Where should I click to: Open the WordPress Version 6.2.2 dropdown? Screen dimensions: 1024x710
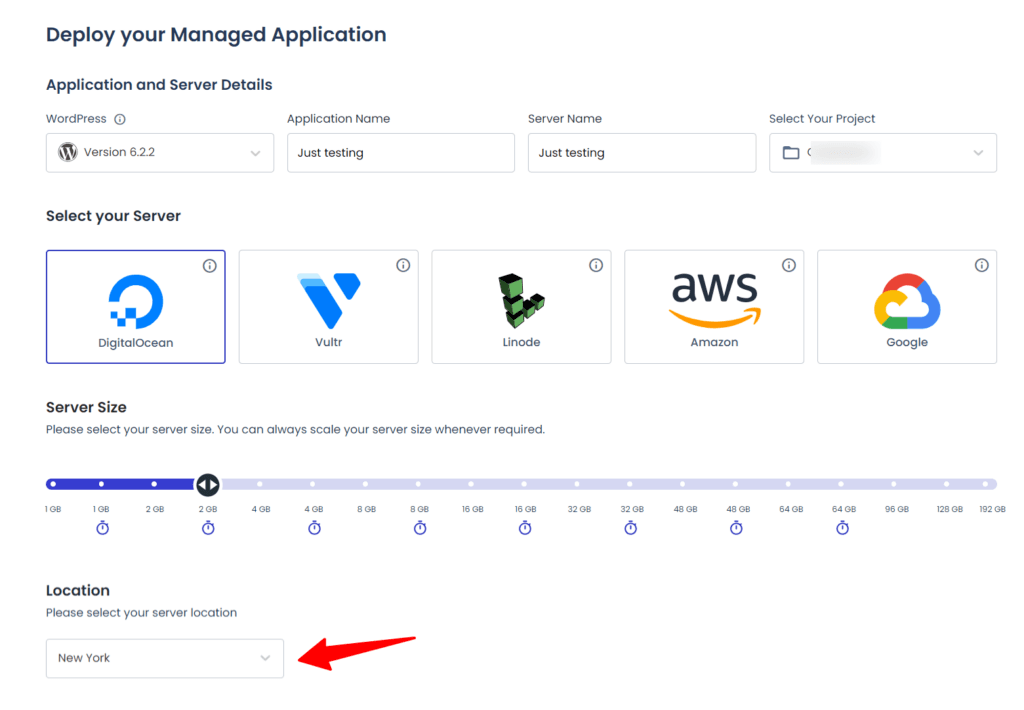tap(160, 152)
